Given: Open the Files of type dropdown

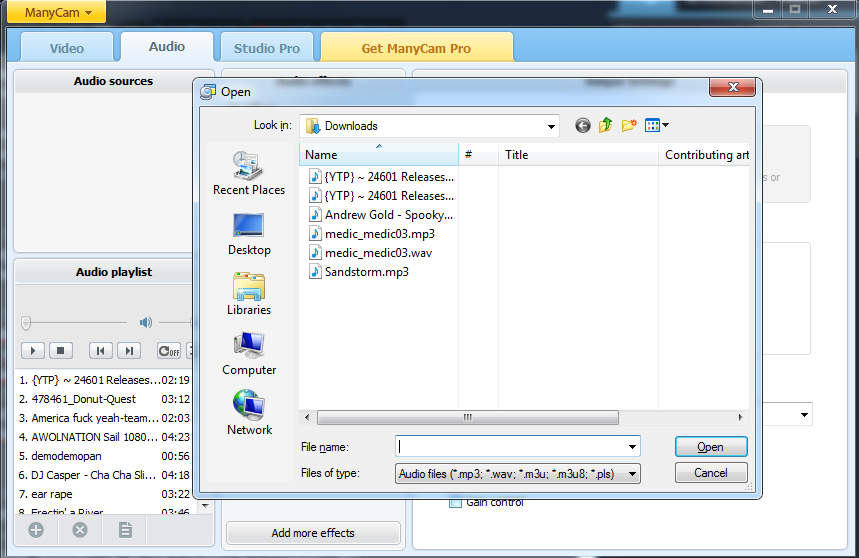Looking at the screenshot, I should (x=518, y=474).
